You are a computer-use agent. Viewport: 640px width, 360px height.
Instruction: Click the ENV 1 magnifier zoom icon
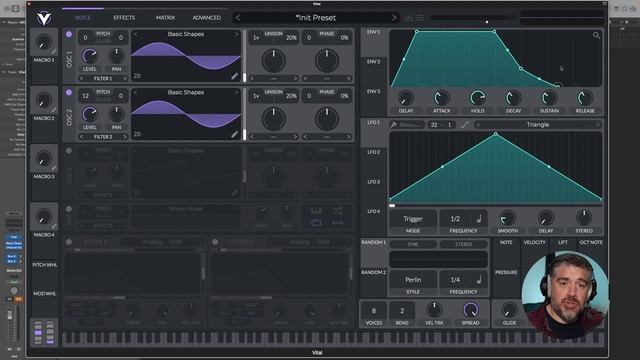[x=596, y=36]
